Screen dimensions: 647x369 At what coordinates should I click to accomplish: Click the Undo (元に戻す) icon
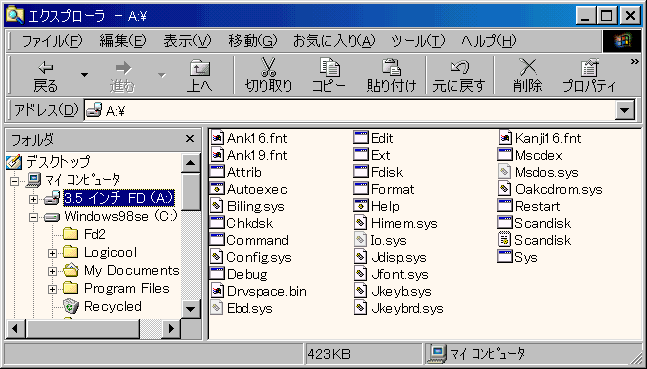[x=459, y=67]
